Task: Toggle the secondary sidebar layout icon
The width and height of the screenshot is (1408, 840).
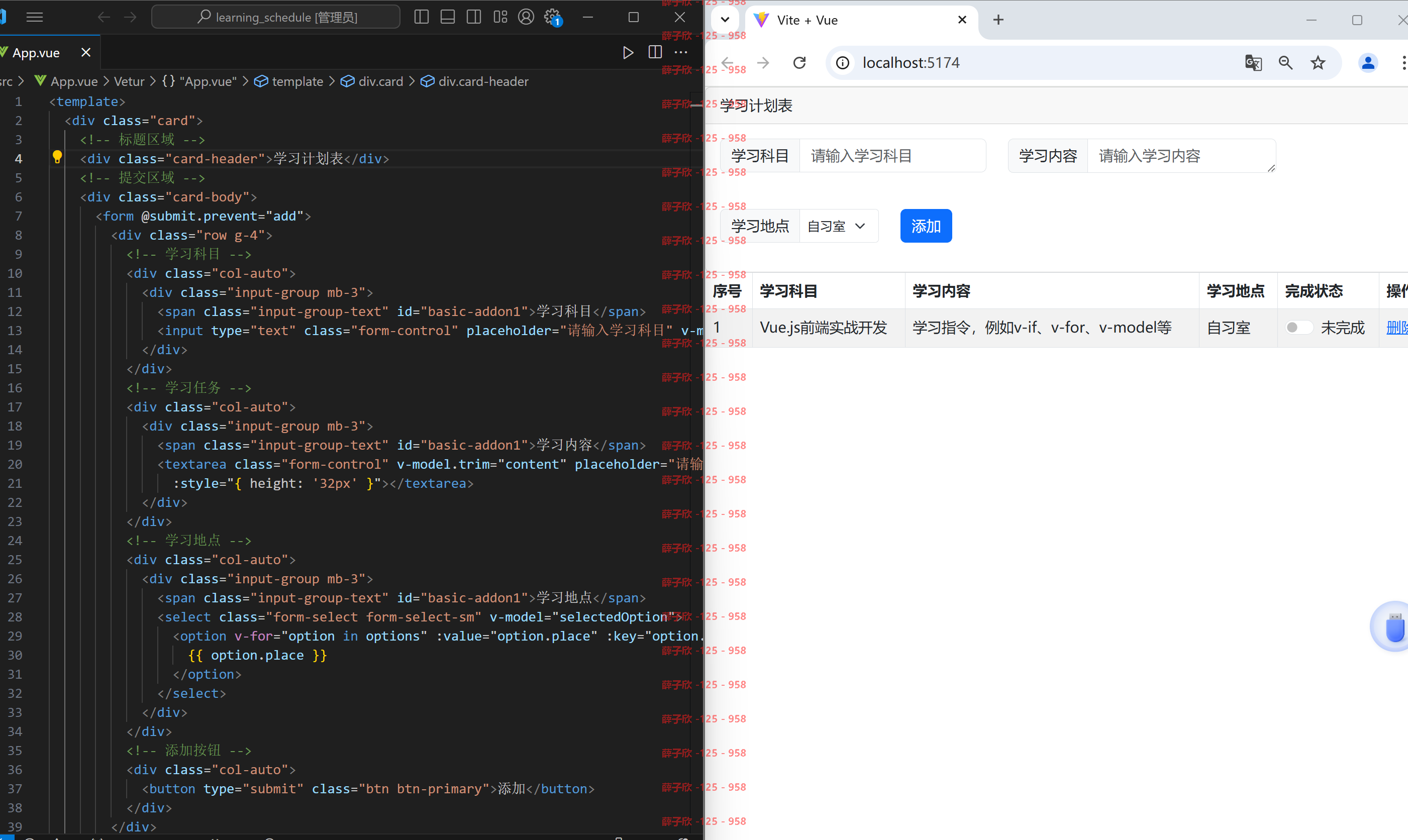Action: coord(474,17)
